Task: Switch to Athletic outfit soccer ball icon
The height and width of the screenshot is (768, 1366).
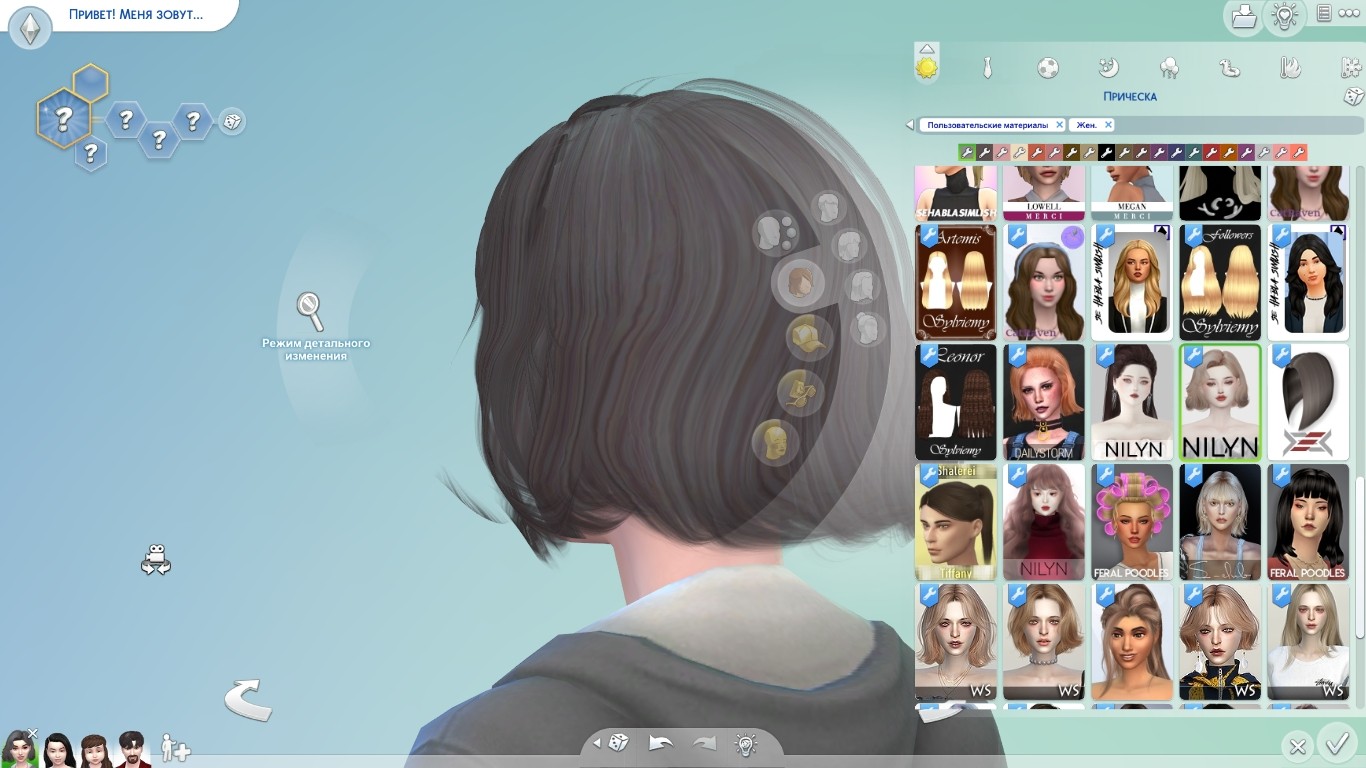Action: click(x=1047, y=68)
